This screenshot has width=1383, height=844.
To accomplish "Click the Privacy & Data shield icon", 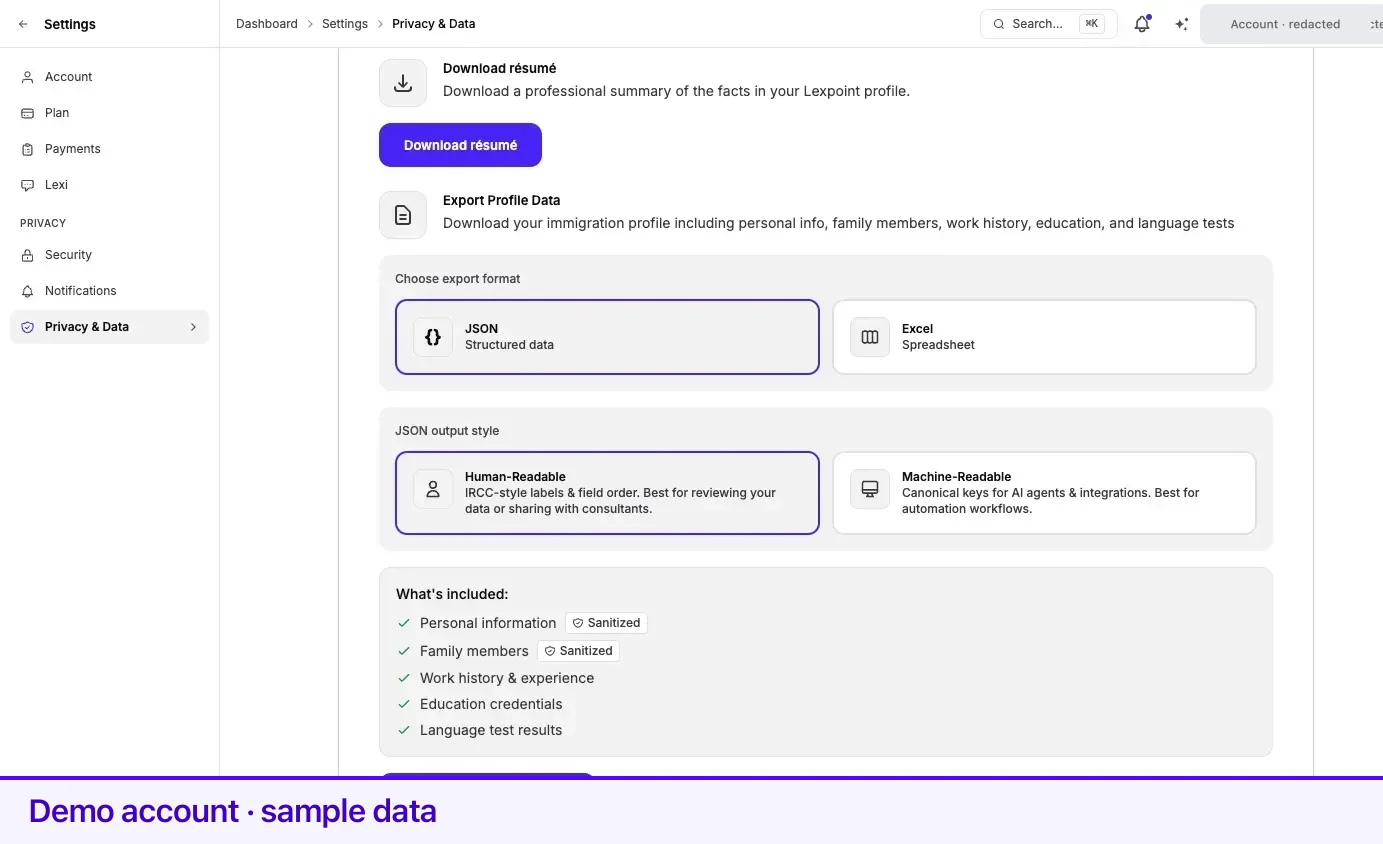I will click(27, 327).
